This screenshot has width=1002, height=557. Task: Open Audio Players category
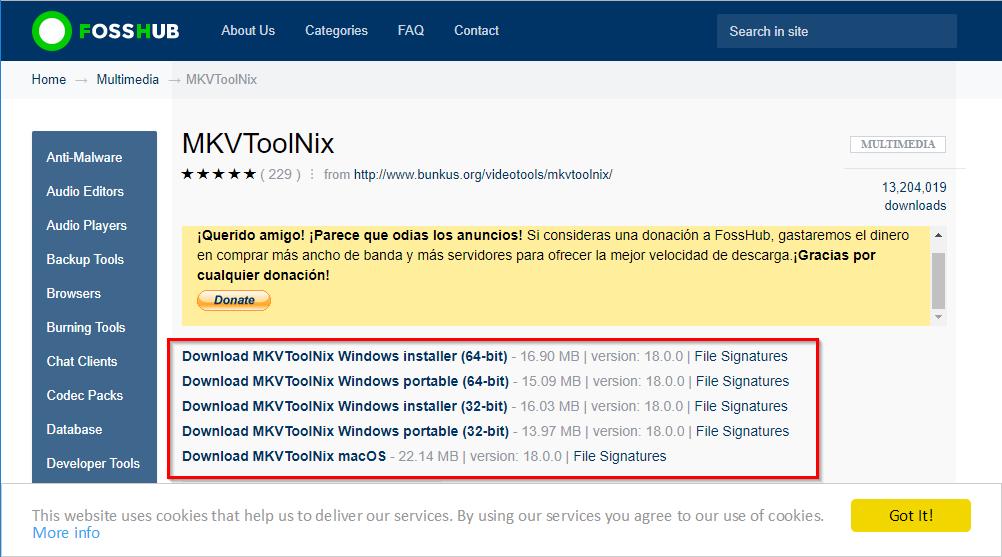coord(86,225)
